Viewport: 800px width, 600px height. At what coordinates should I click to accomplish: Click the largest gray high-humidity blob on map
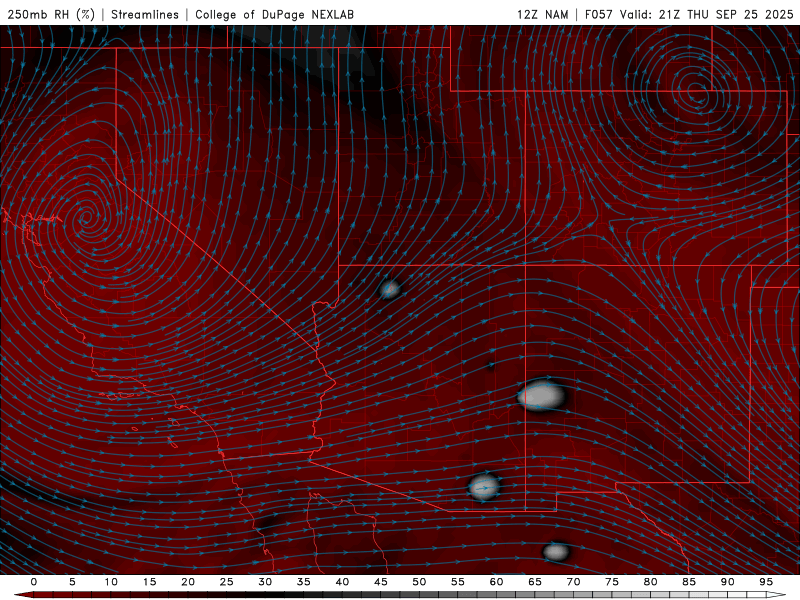(541, 395)
